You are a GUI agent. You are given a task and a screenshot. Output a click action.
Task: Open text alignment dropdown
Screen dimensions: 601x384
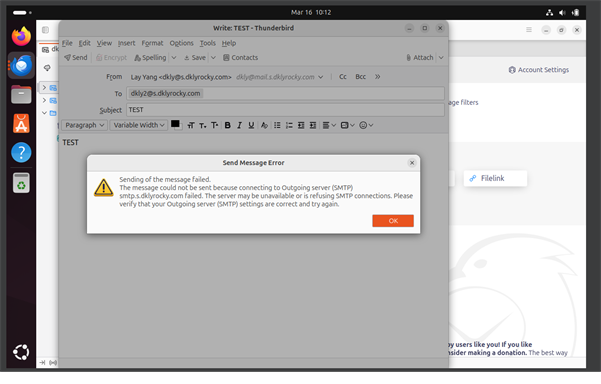coord(329,125)
